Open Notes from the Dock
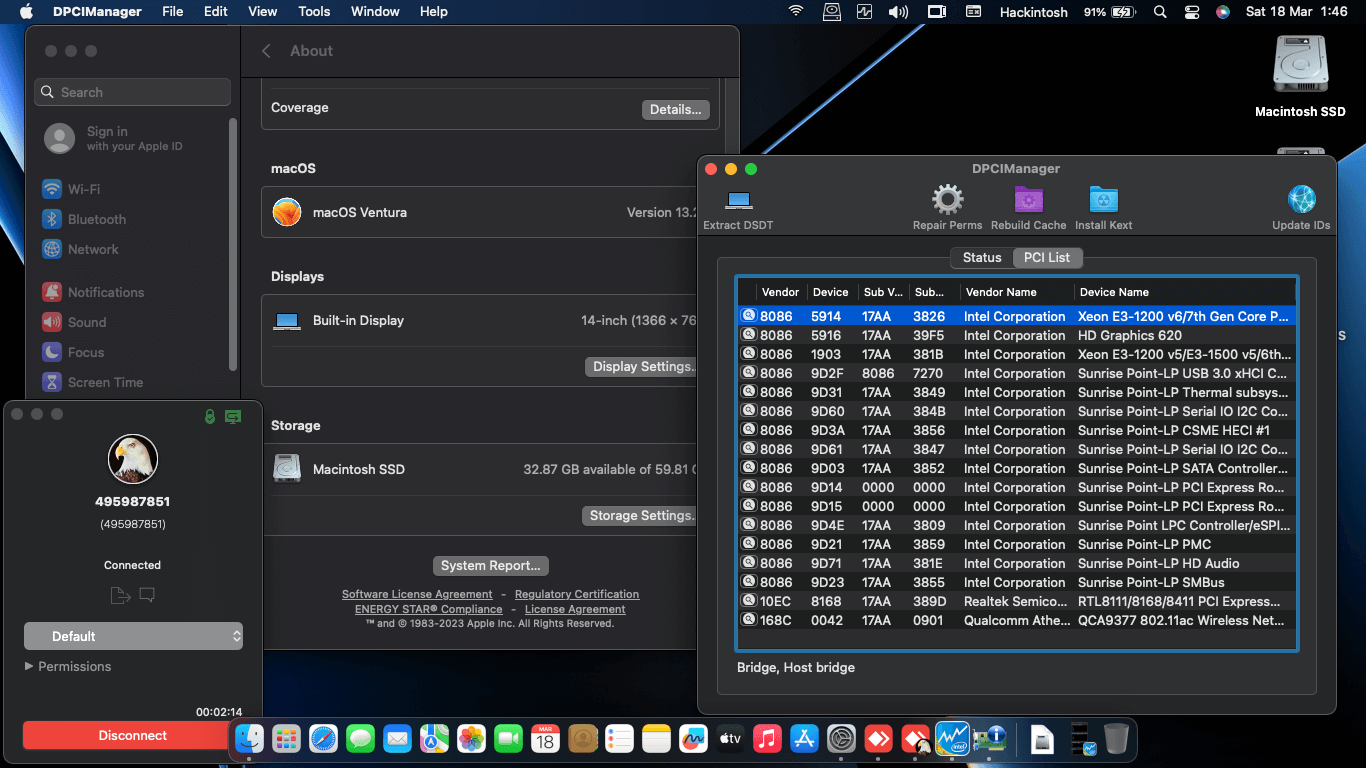 [x=656, y=739]
